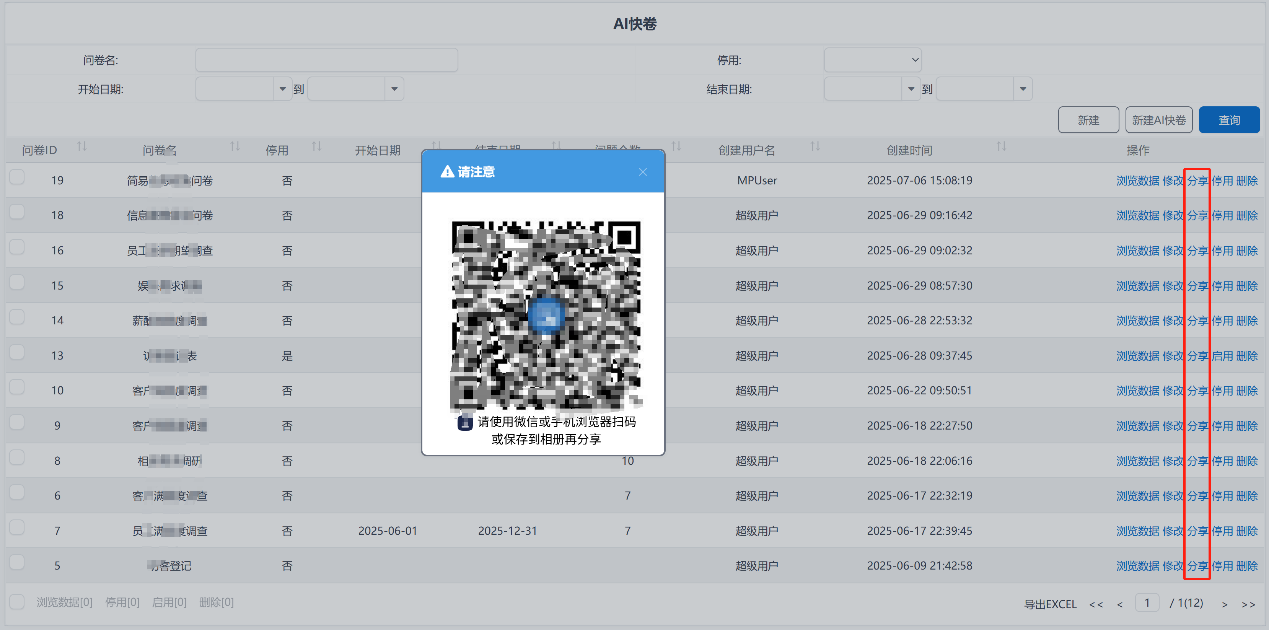This screenshot has width=1269, height=630.
Task: Tick the row checkbox for ID 13
Action: (x=17, y=353)
